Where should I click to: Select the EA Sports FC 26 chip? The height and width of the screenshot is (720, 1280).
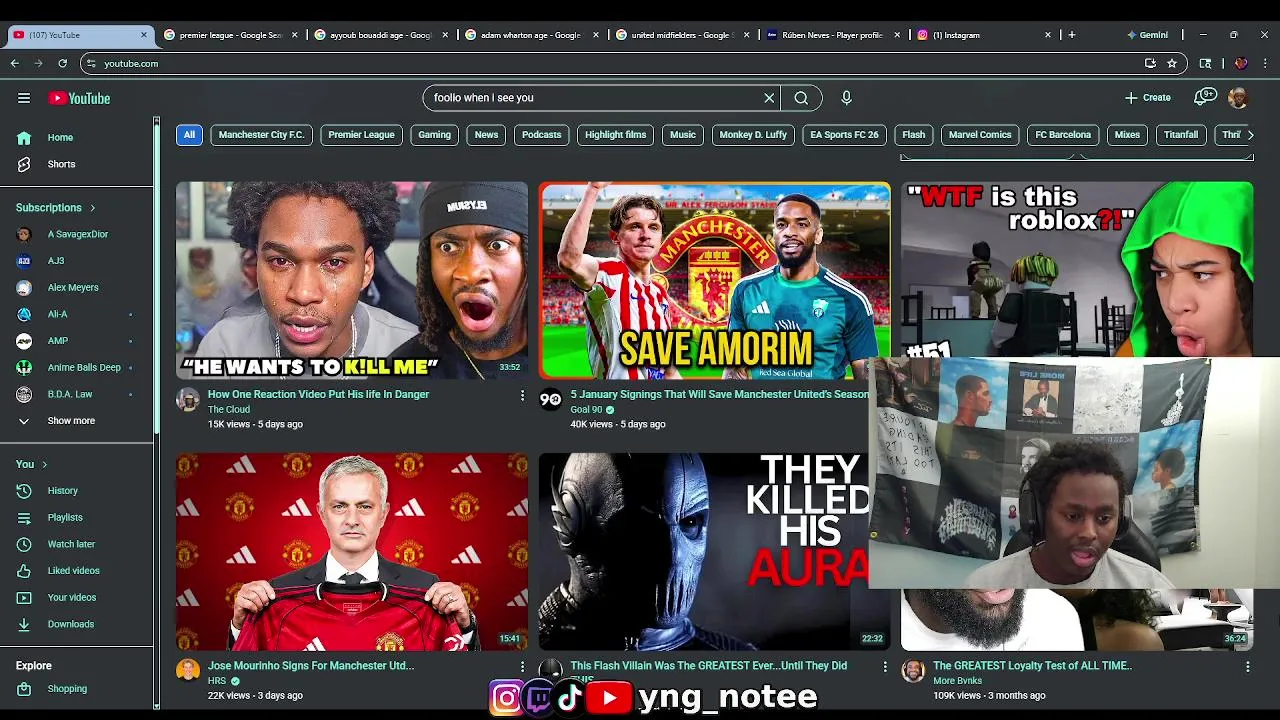(844, 135)
